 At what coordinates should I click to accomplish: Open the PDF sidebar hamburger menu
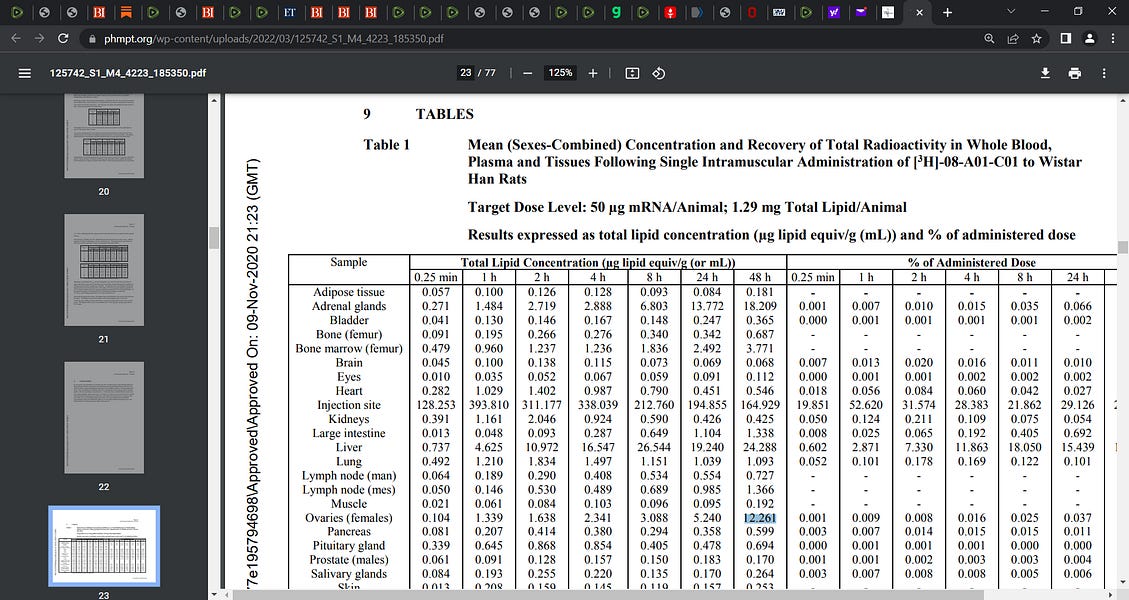24,73
